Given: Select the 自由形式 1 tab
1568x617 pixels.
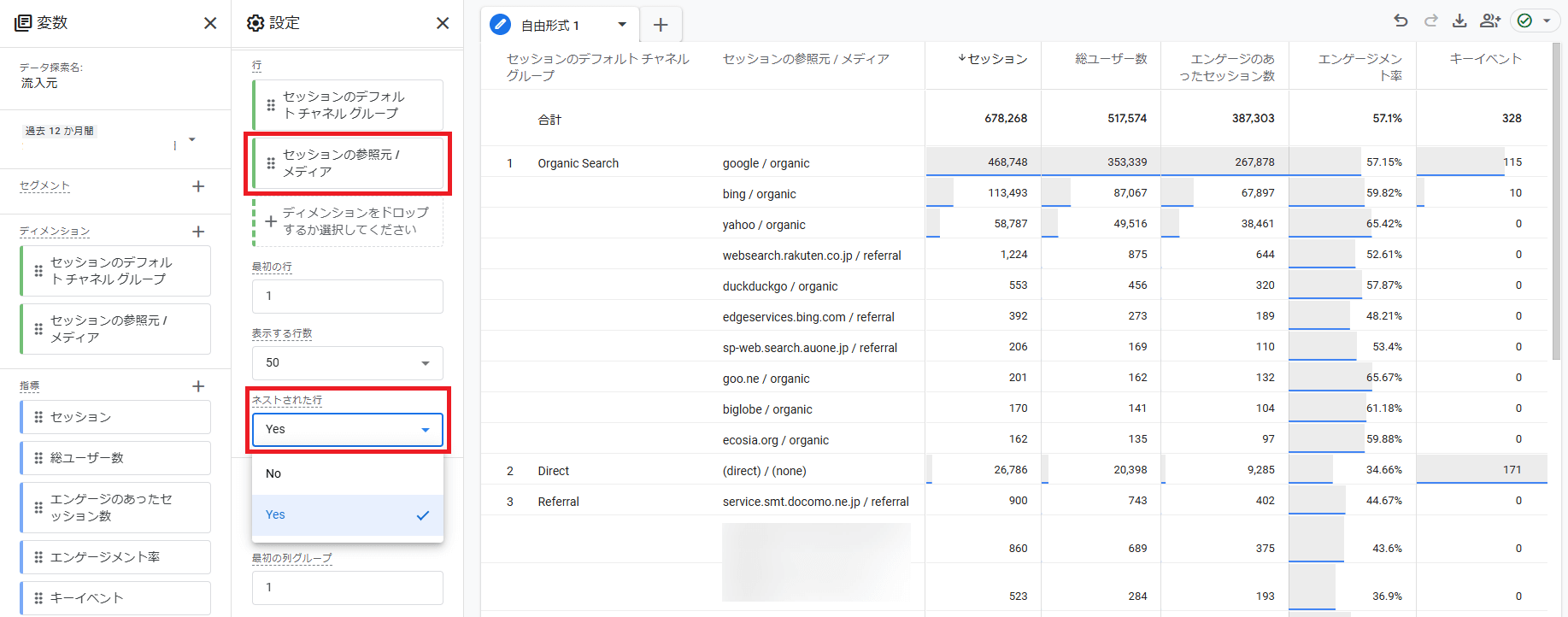Looking at the screenshot, I should point(549,26).
